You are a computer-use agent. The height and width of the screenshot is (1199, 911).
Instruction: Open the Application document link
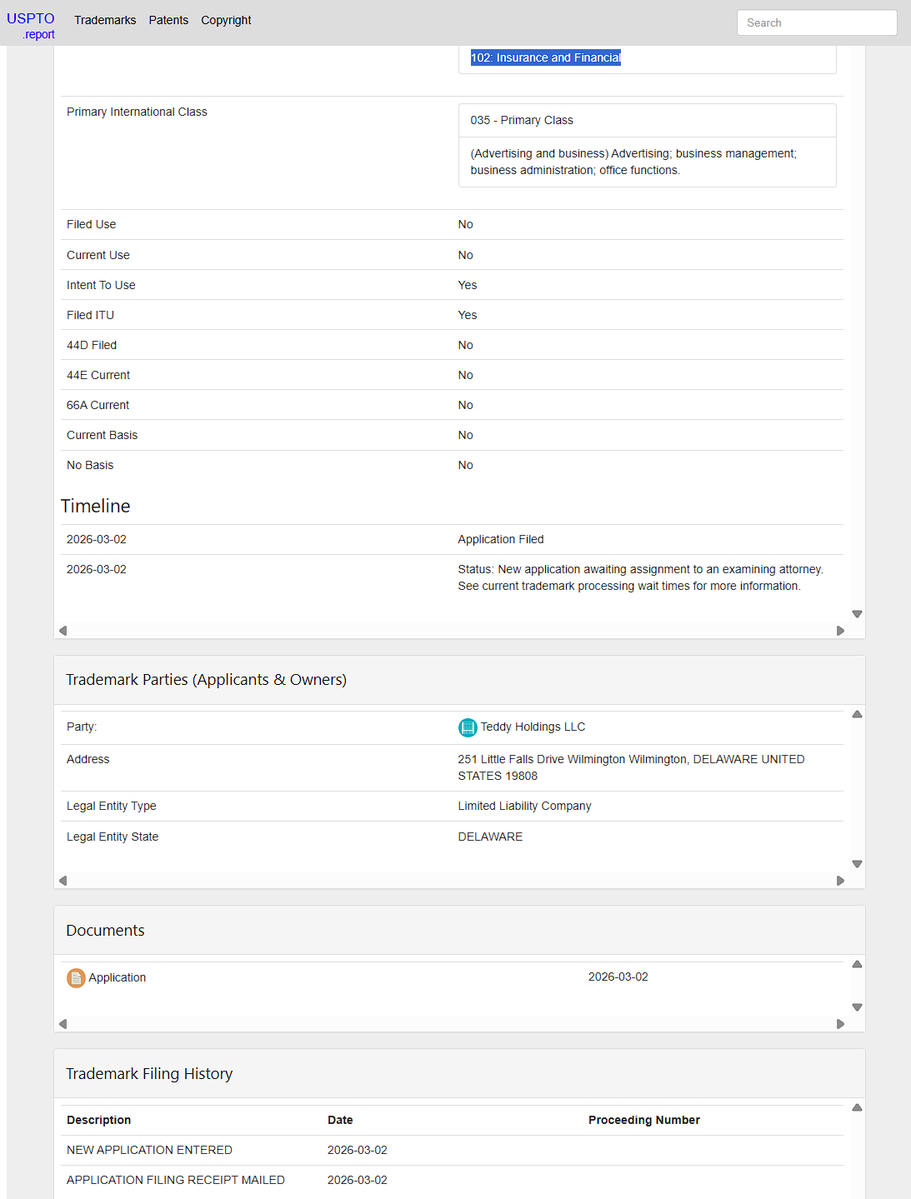(x=117, y=977)
